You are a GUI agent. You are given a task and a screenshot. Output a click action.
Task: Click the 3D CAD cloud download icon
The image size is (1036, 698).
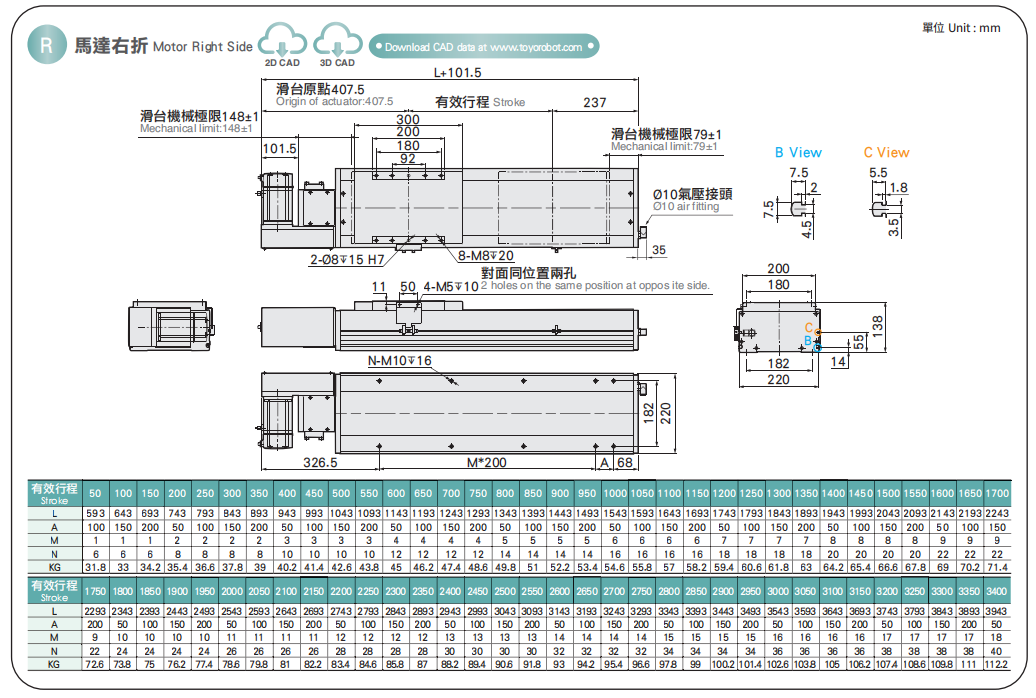tap(338, 44)
